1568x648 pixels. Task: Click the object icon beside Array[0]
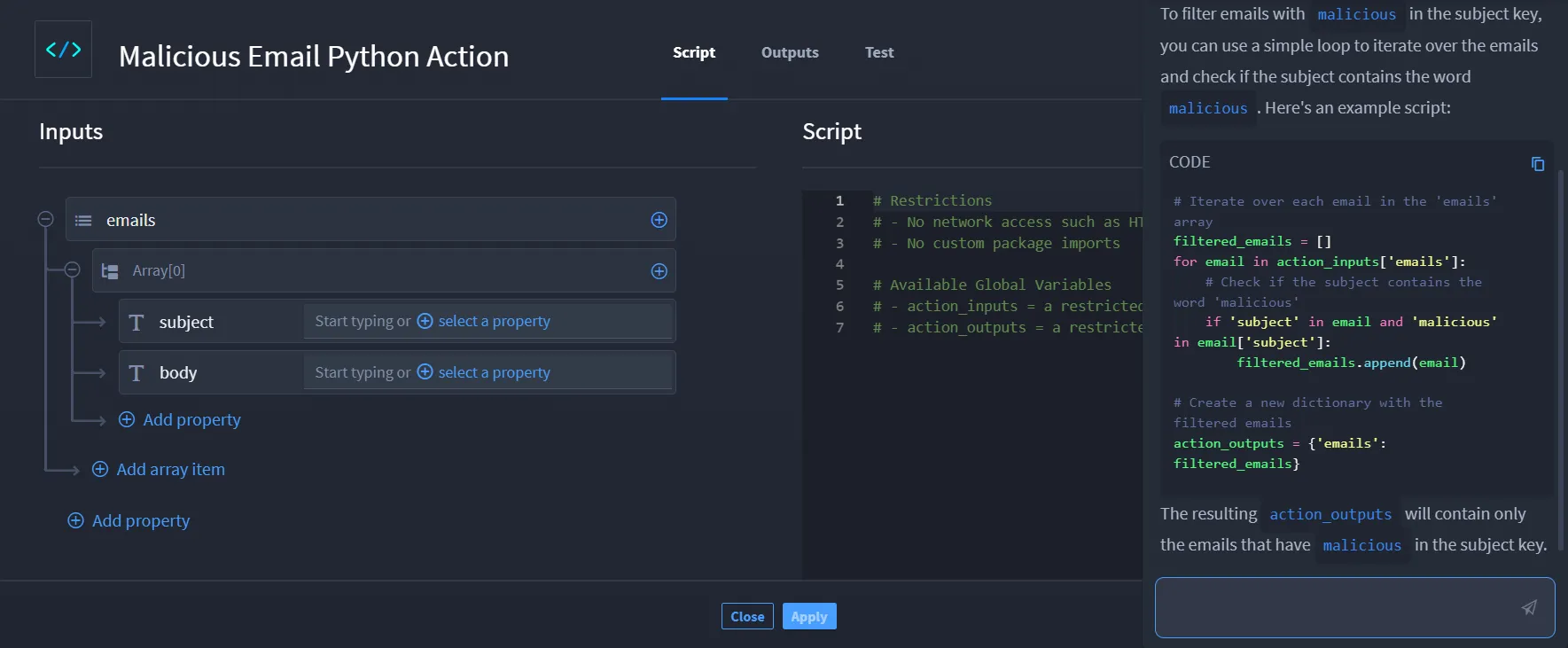110,271
